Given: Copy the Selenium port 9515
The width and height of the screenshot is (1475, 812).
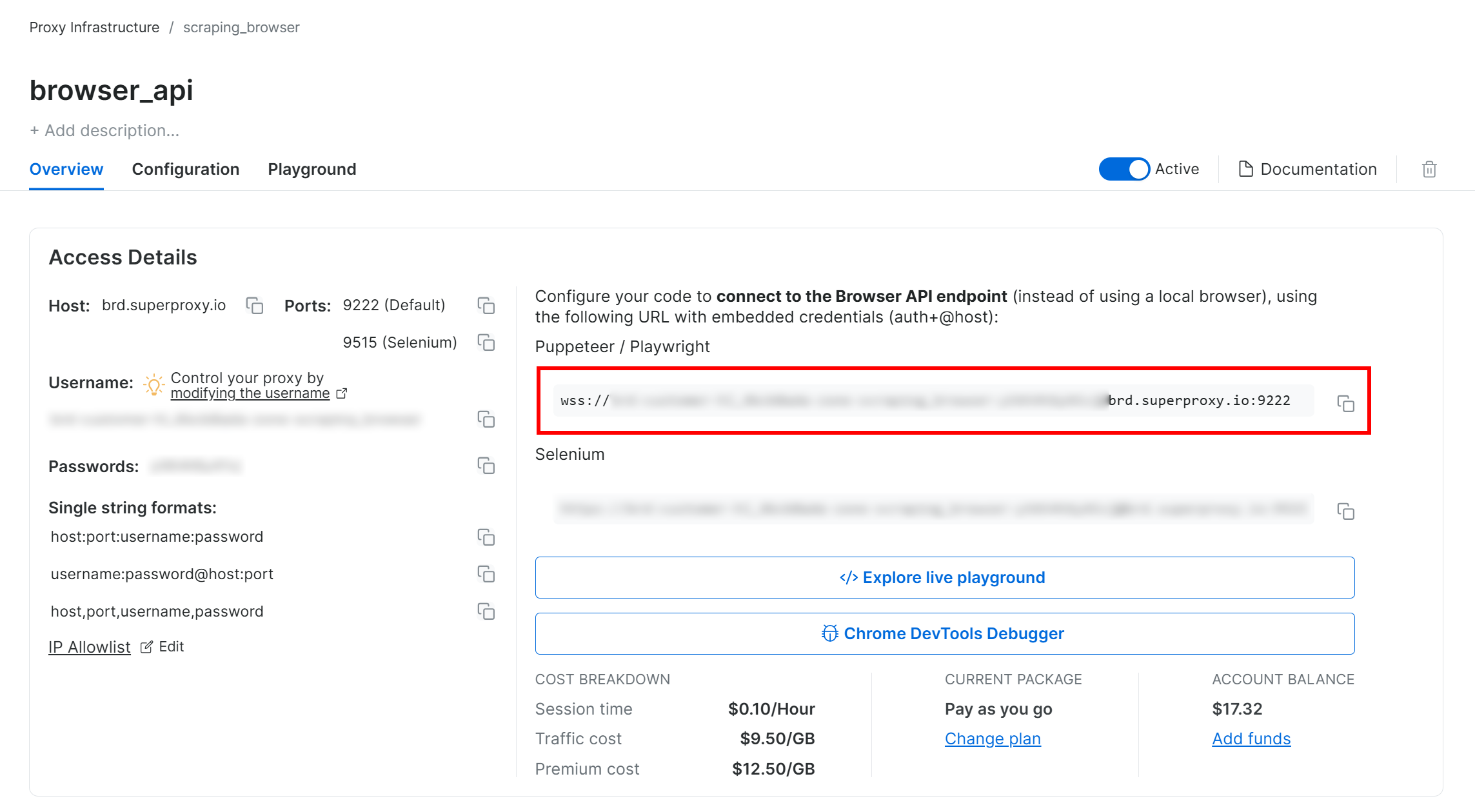Looking at the screenshot, I should 486,342.
